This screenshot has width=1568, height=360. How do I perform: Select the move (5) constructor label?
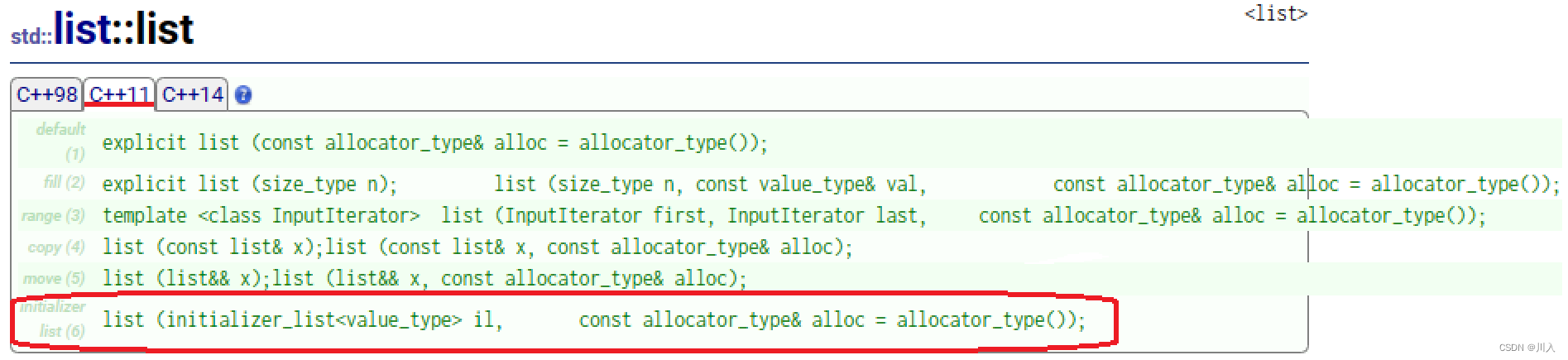[x=54, y=278]
